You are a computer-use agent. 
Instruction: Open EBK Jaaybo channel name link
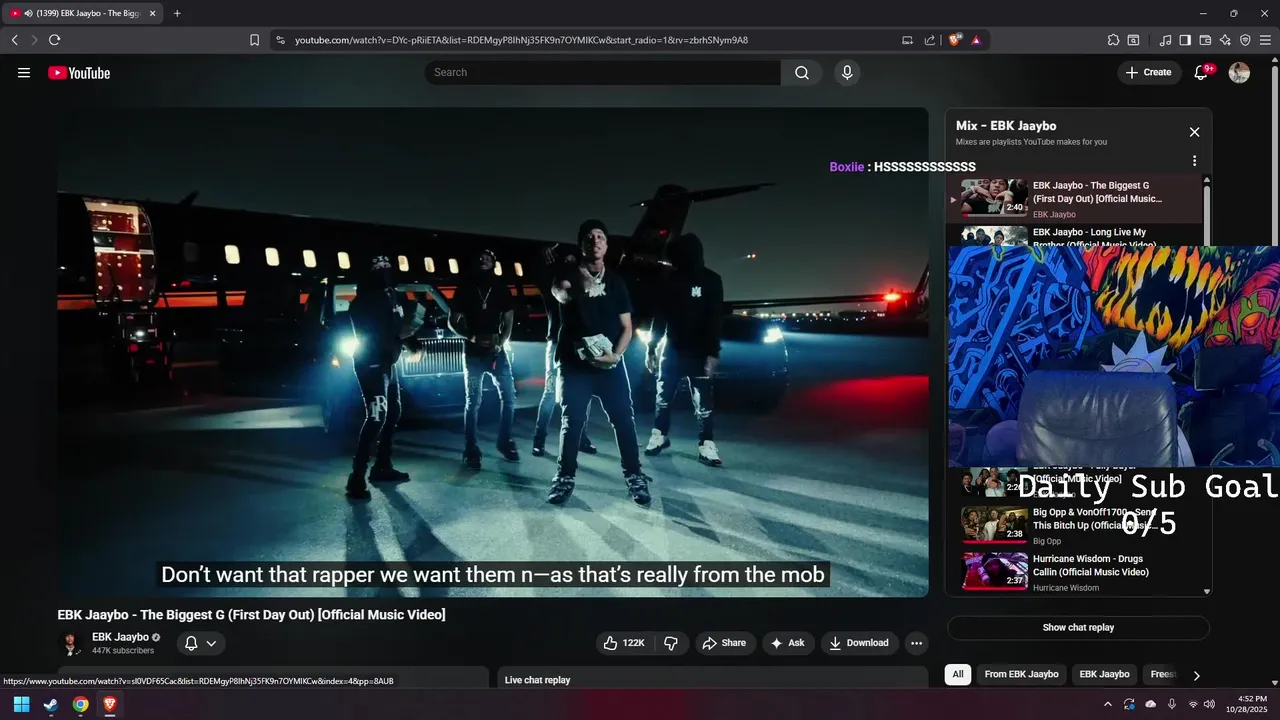coord(120,637)
